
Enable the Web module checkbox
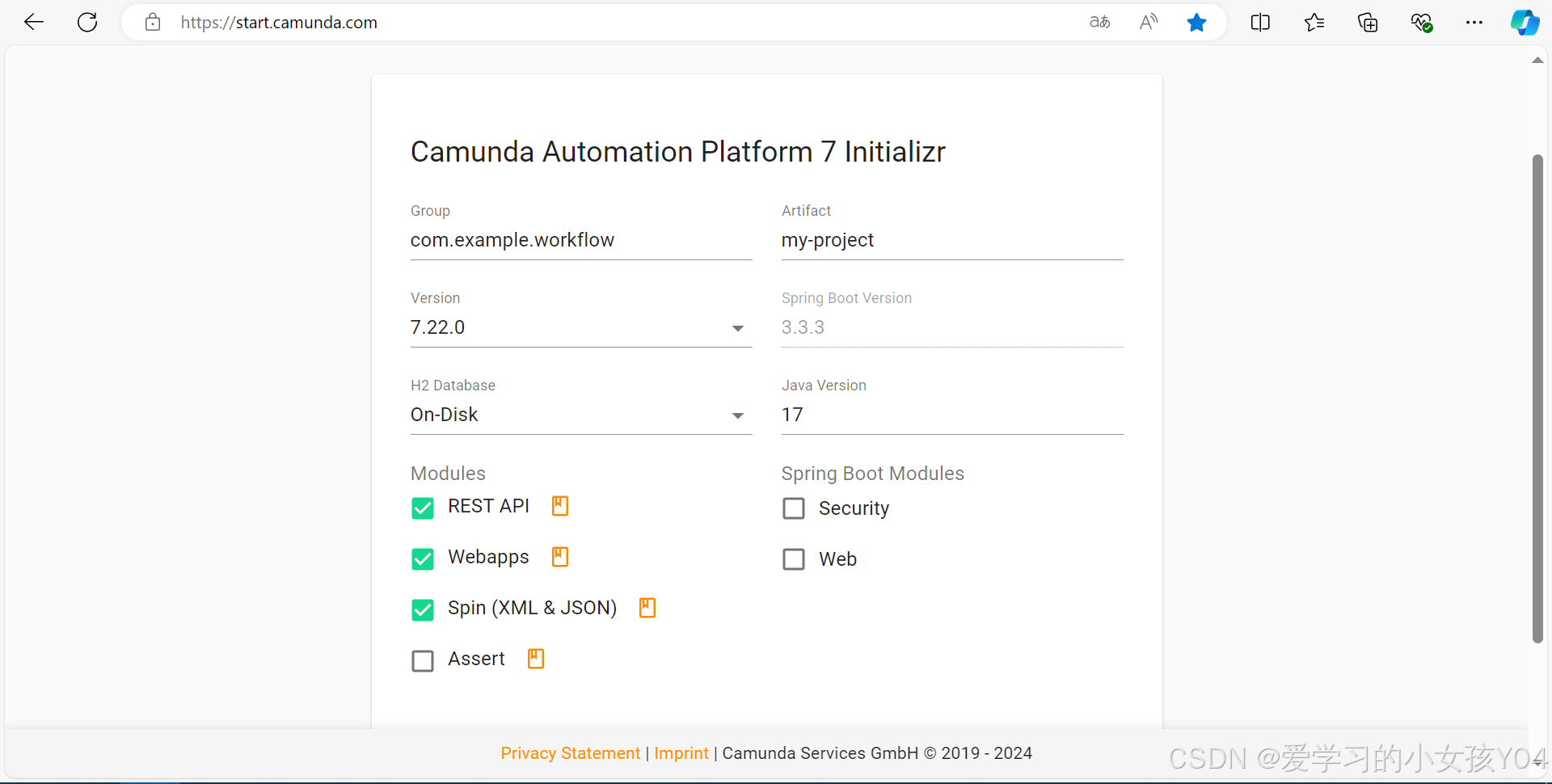pyautogui.click(x=793, y=558)
